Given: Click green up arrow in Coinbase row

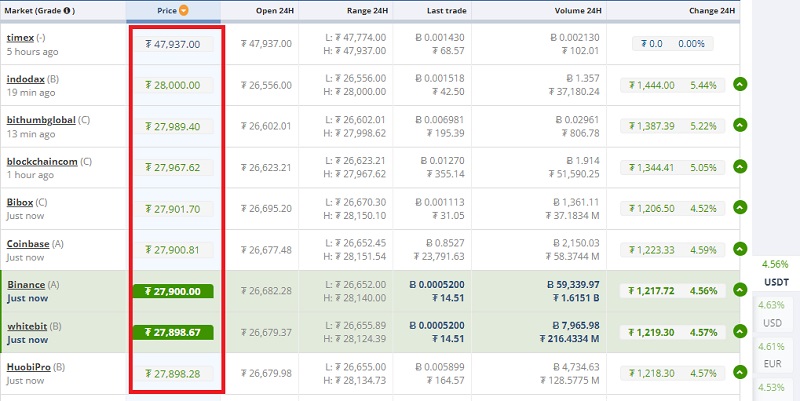Looking at the screenshot, I should (740, 249).
